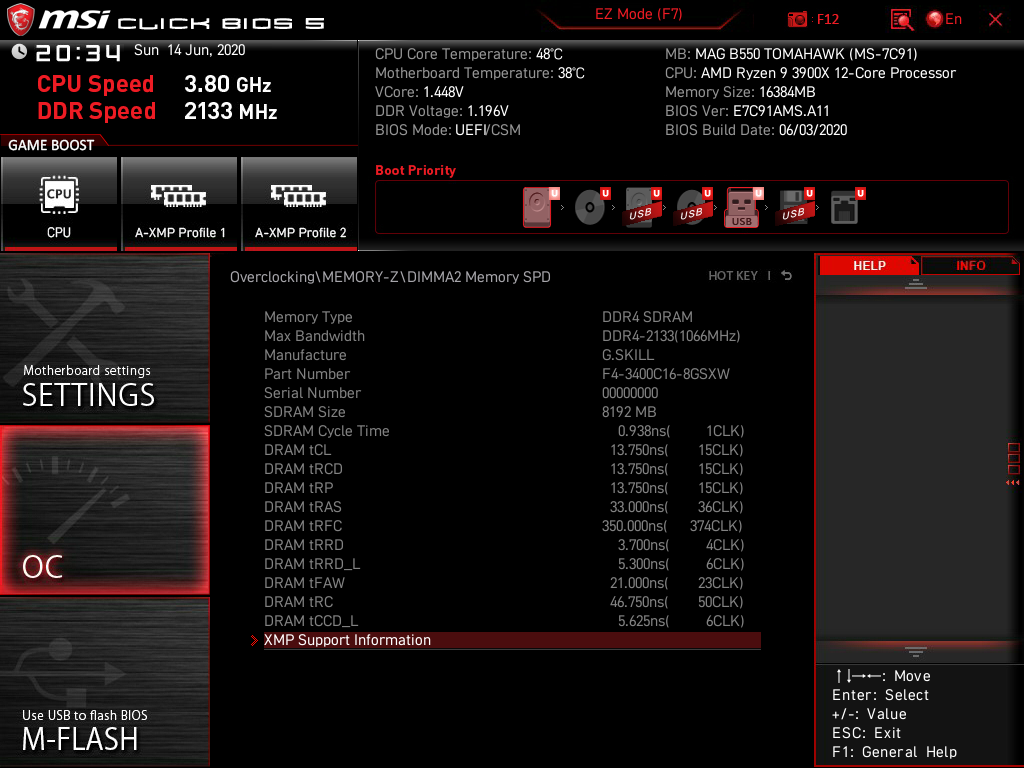Click the DRAM tRRD 3.700ns row

tap(512, 544)
